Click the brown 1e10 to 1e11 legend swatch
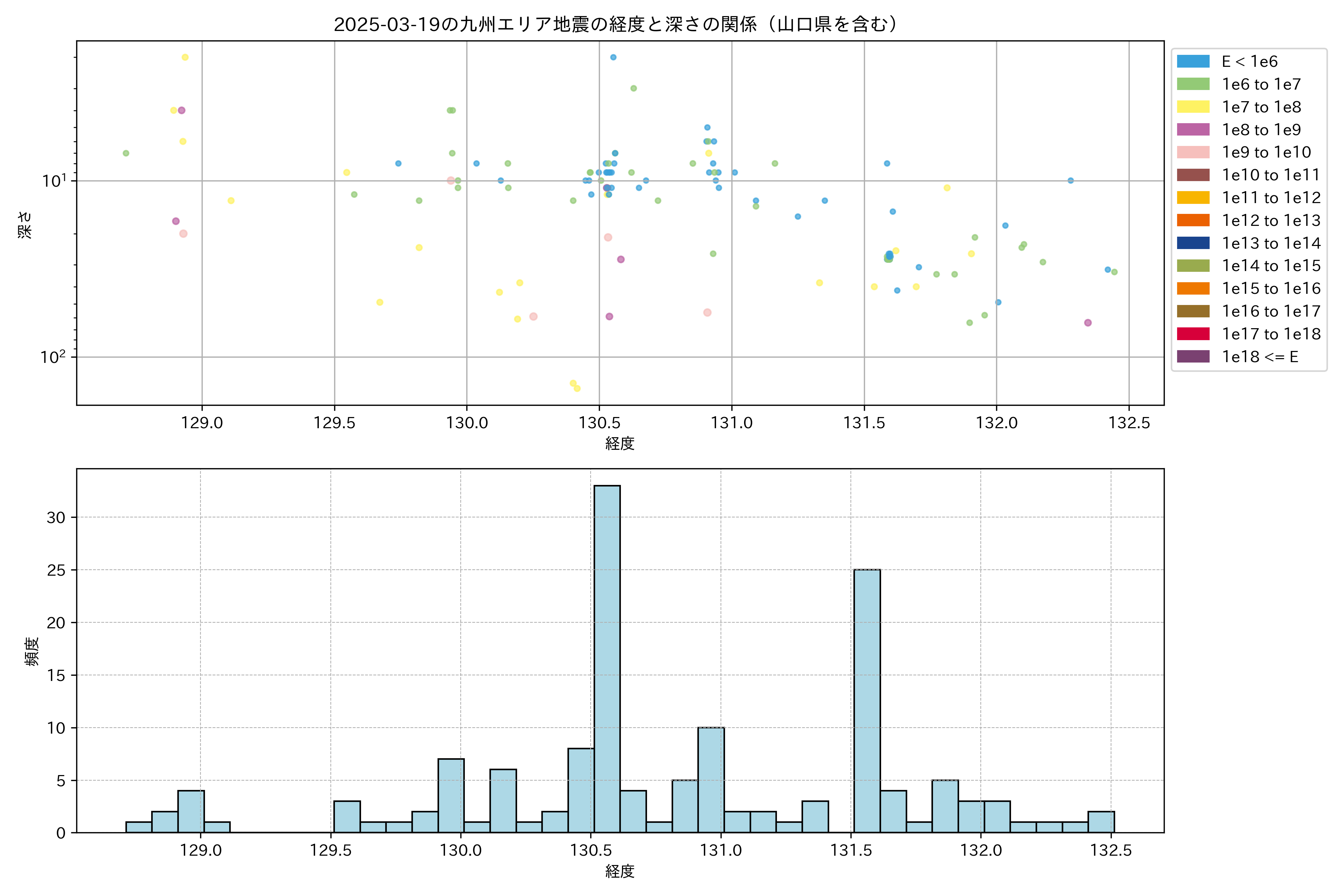The width and height of the screenshot is (1344, 896). click(1193, 175)
